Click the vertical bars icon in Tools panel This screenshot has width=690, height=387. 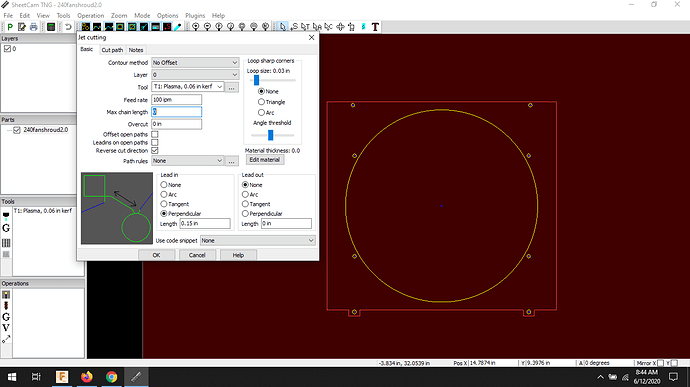(6, 243)
